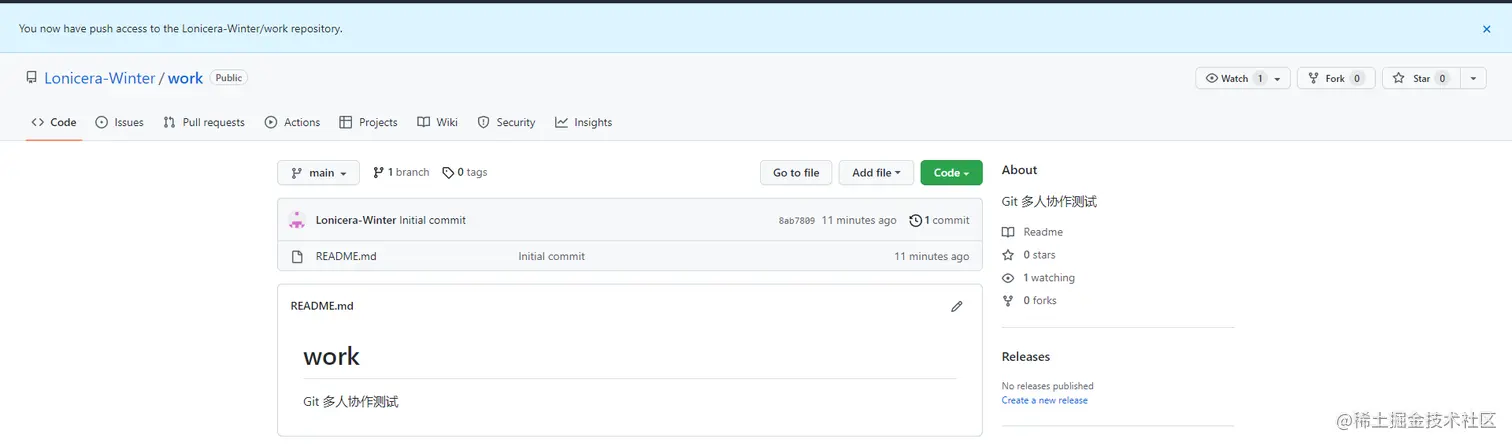View the 0 tags link

(x=465, y=172)
